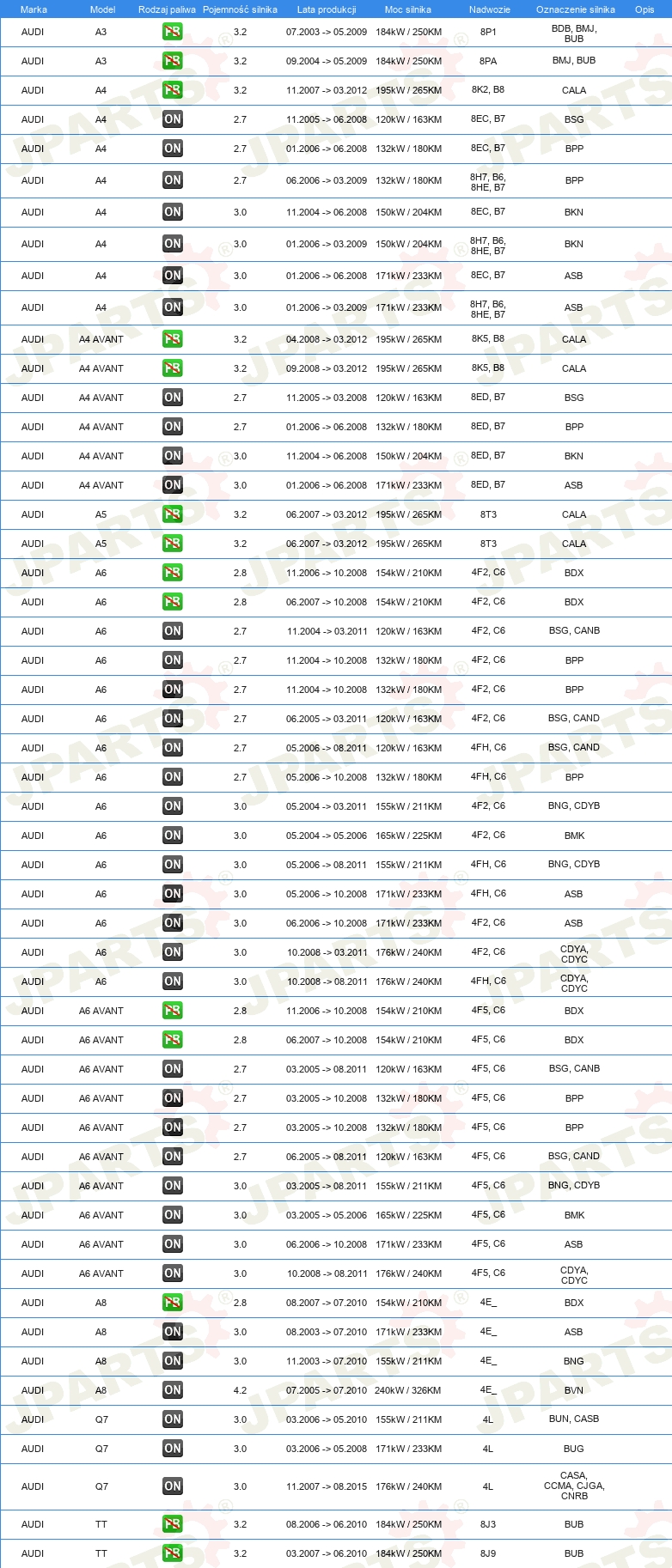
Task: Select the Q7 BUG engine code cell
Action: coord(574,1449)
